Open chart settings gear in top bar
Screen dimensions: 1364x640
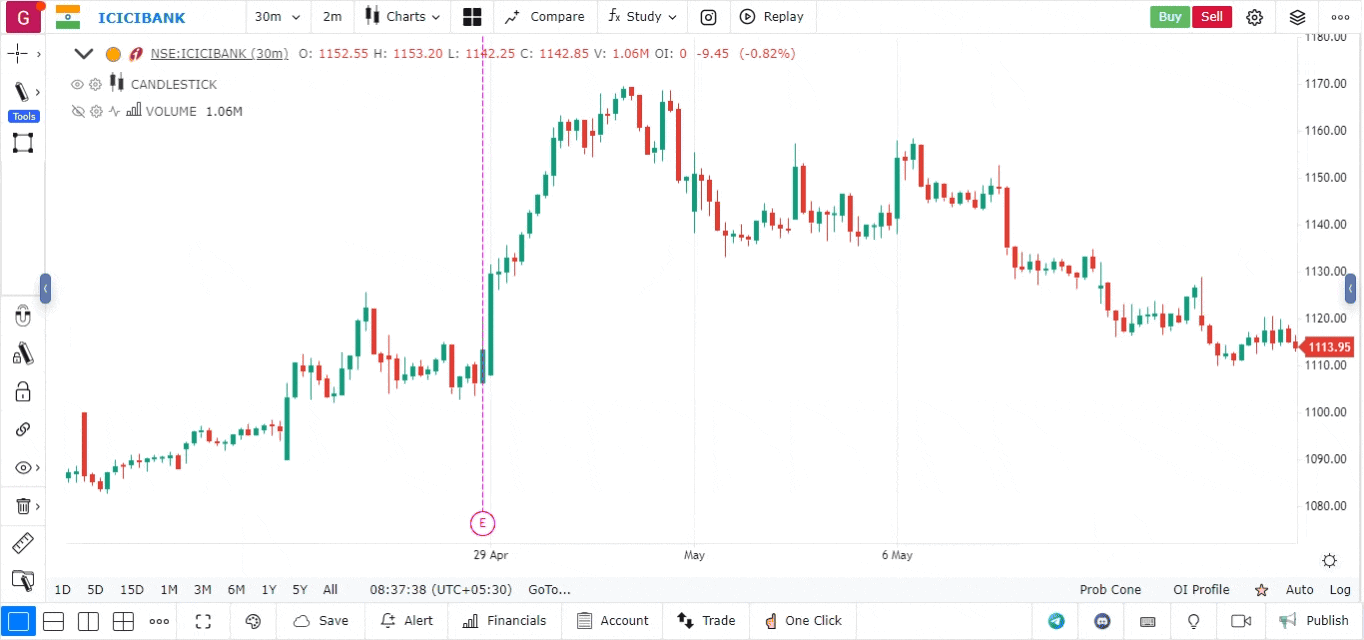pos(1255,17)
